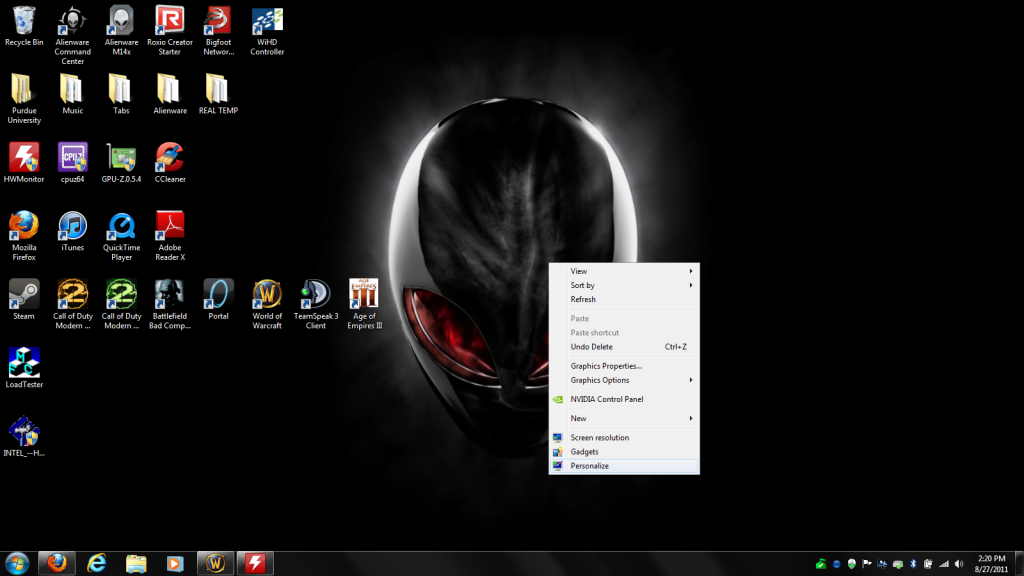Viewport: 1024px width, 576px height.
Task: Click the Show desktop button
Action: click(x=1019, y=563)
